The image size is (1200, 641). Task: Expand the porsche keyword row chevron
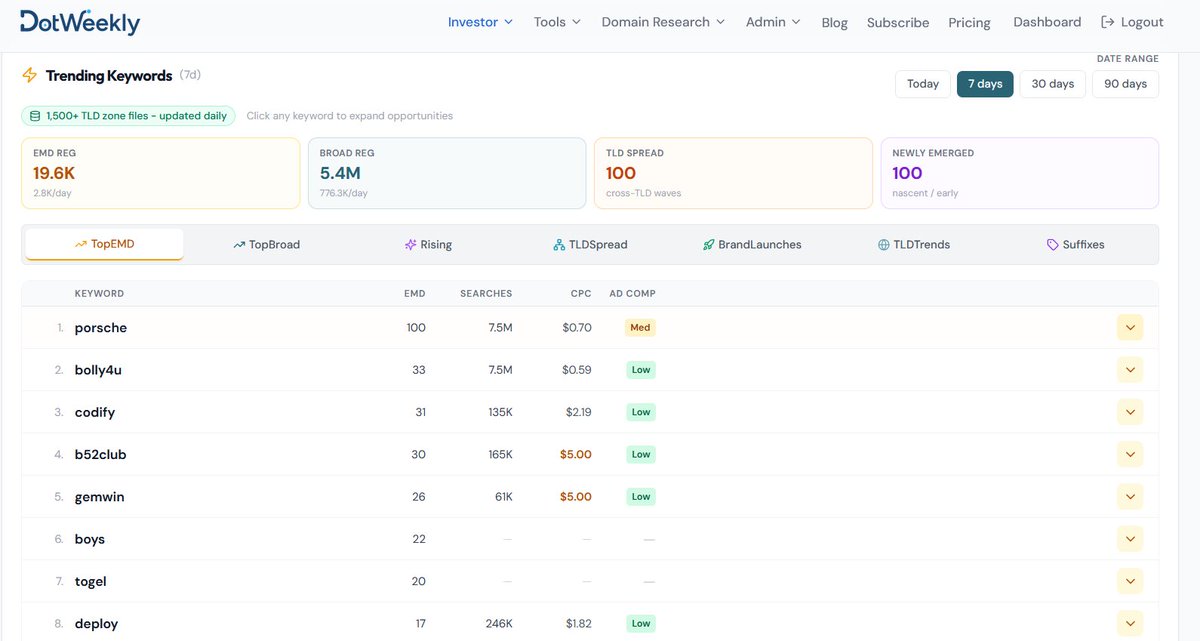[1130, 327]
